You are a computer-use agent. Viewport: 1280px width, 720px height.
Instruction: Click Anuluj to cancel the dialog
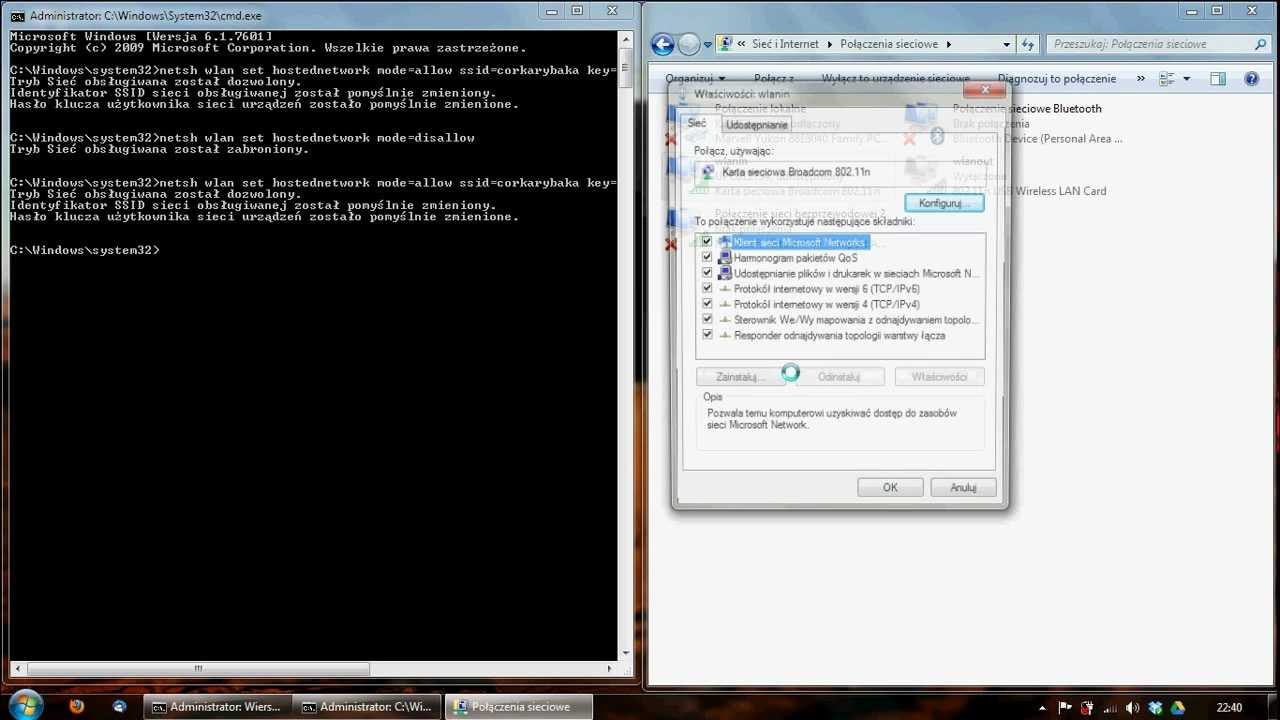963,488
